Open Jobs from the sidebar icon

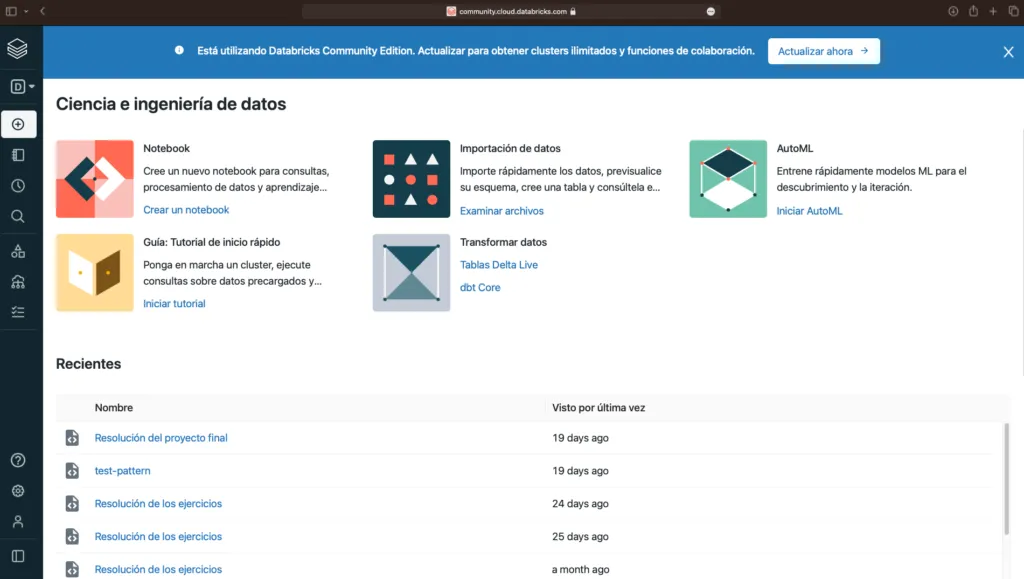click(x=18, y=311)
